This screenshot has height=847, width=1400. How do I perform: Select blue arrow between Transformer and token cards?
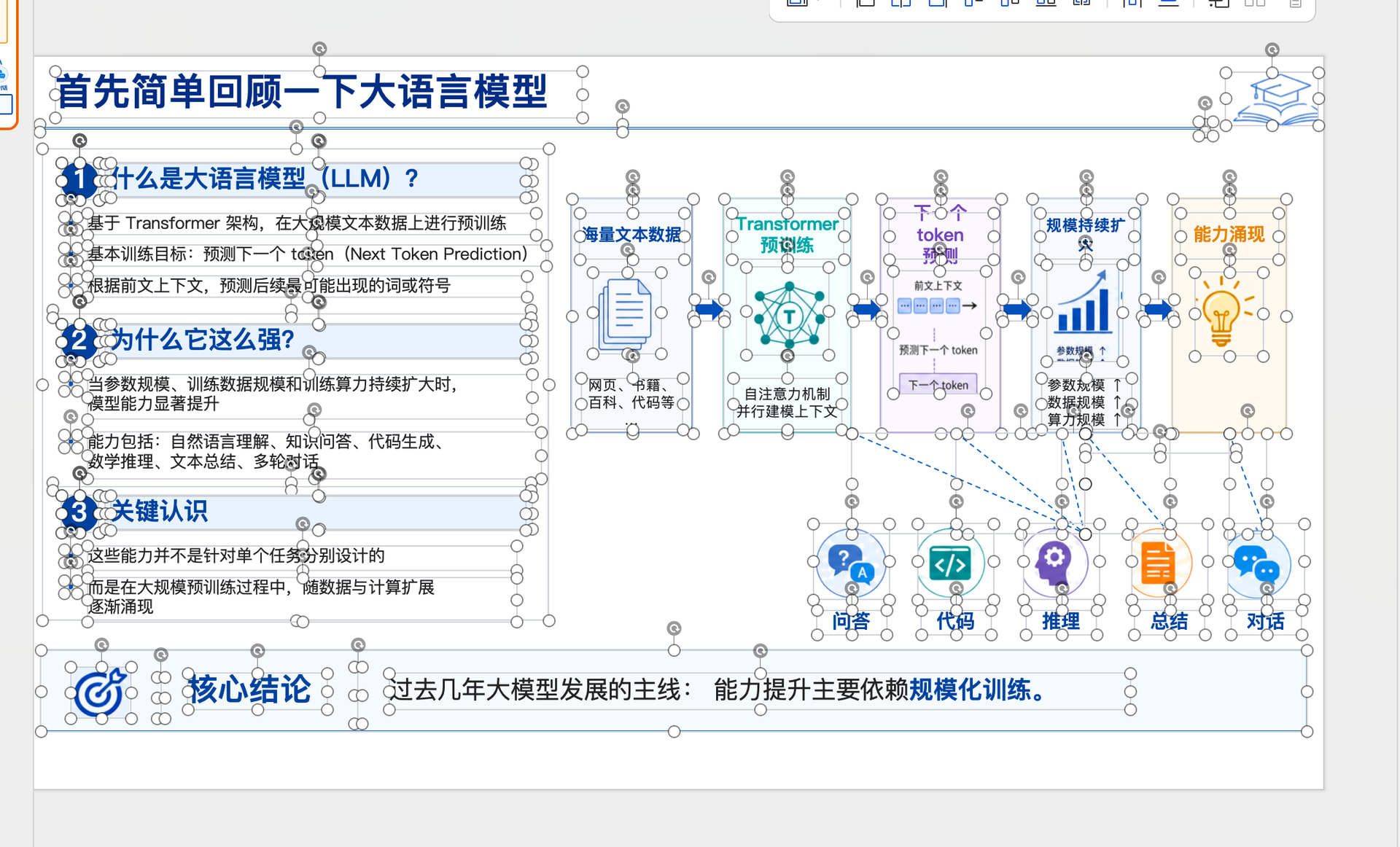pos(866,309)
